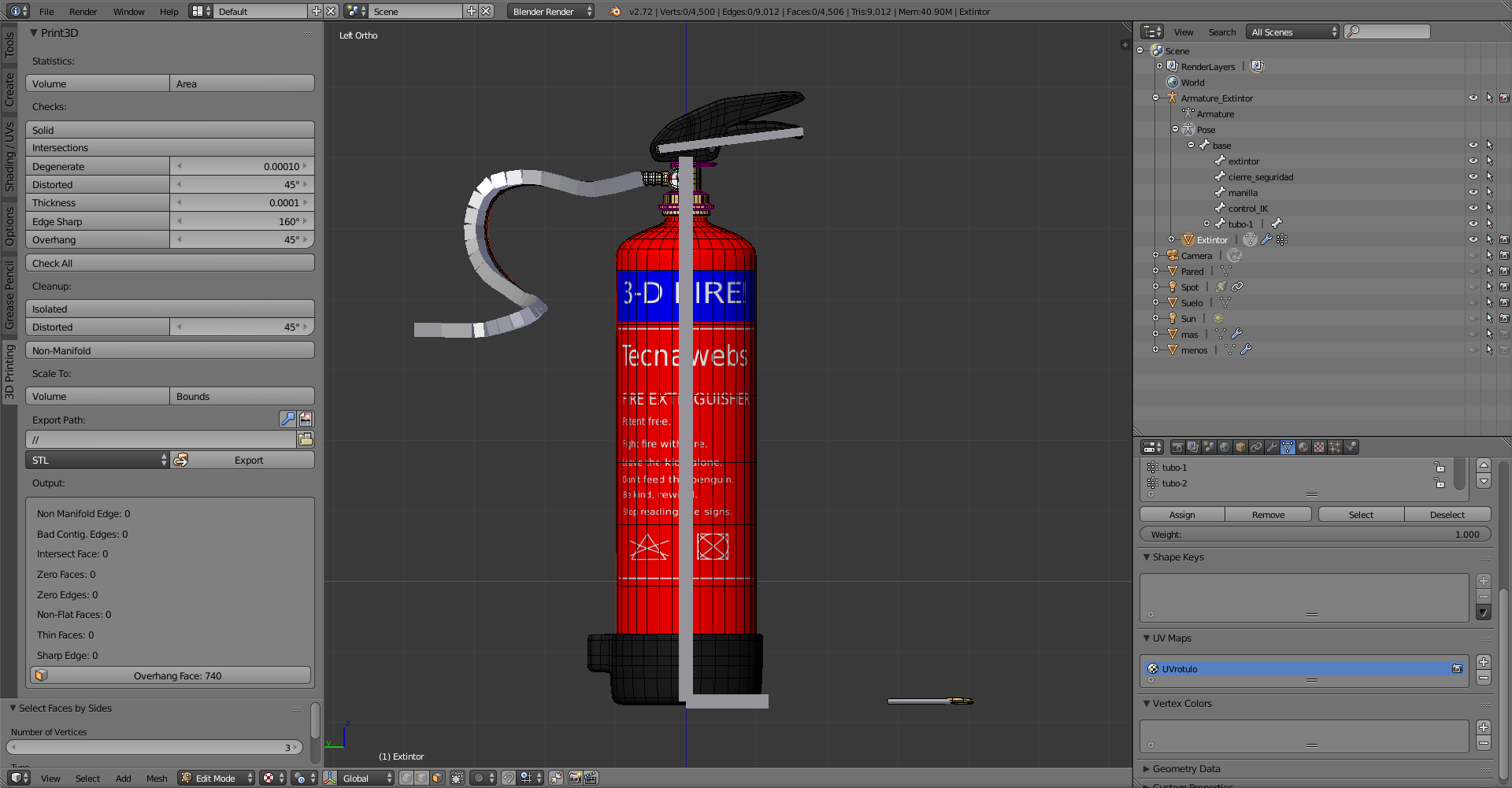The image size is (1512, 788).
Task: Open the Render properties camera tab
Action: [x=1178, y=447]
